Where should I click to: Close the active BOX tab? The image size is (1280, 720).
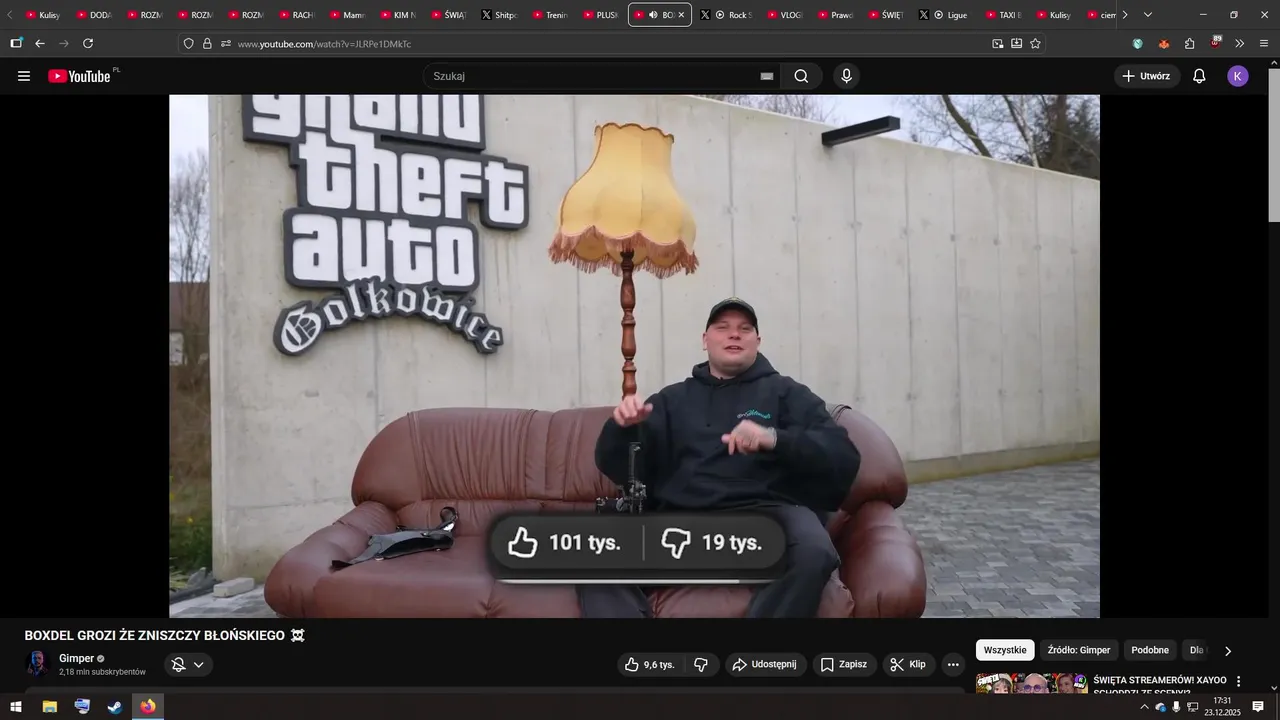click(681, 15)
